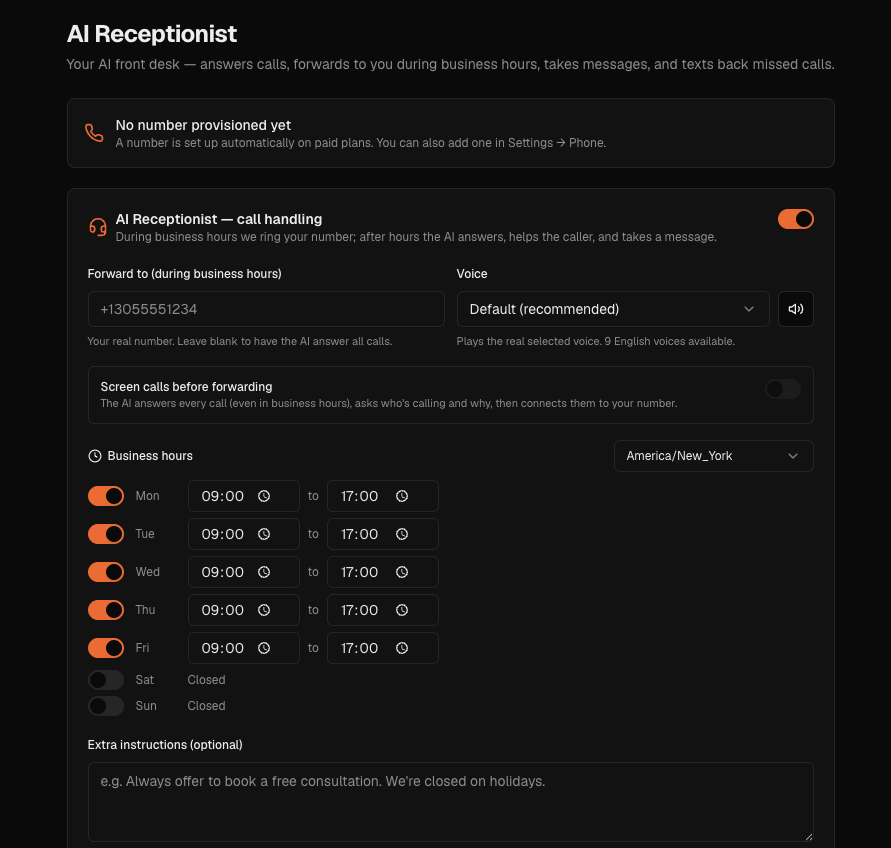Turn off Friday business hours

(106, 648)
